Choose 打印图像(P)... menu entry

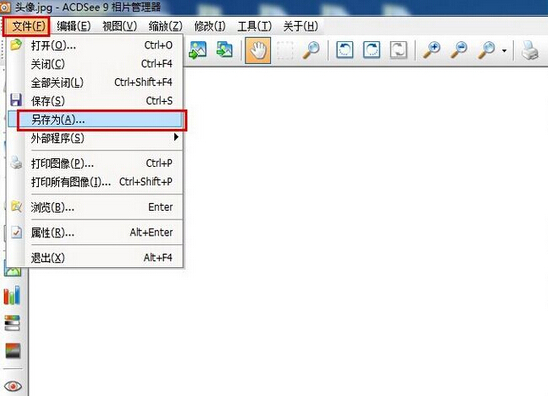(95, 163)
